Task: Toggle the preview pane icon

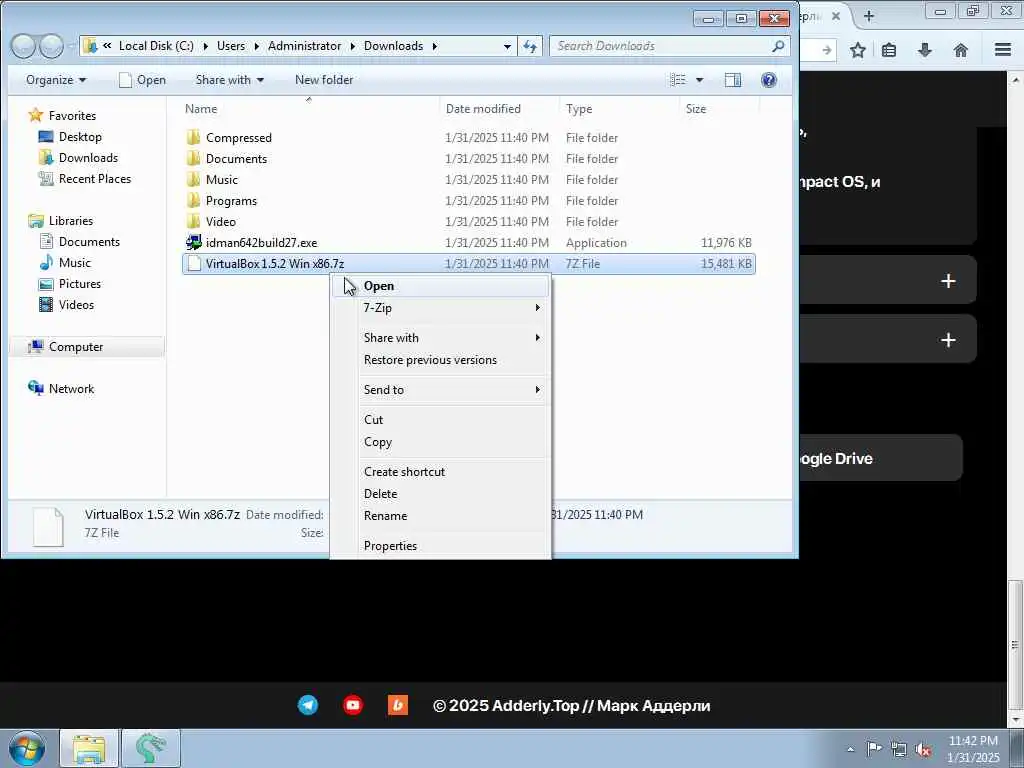Action: [x=733, y=80]
